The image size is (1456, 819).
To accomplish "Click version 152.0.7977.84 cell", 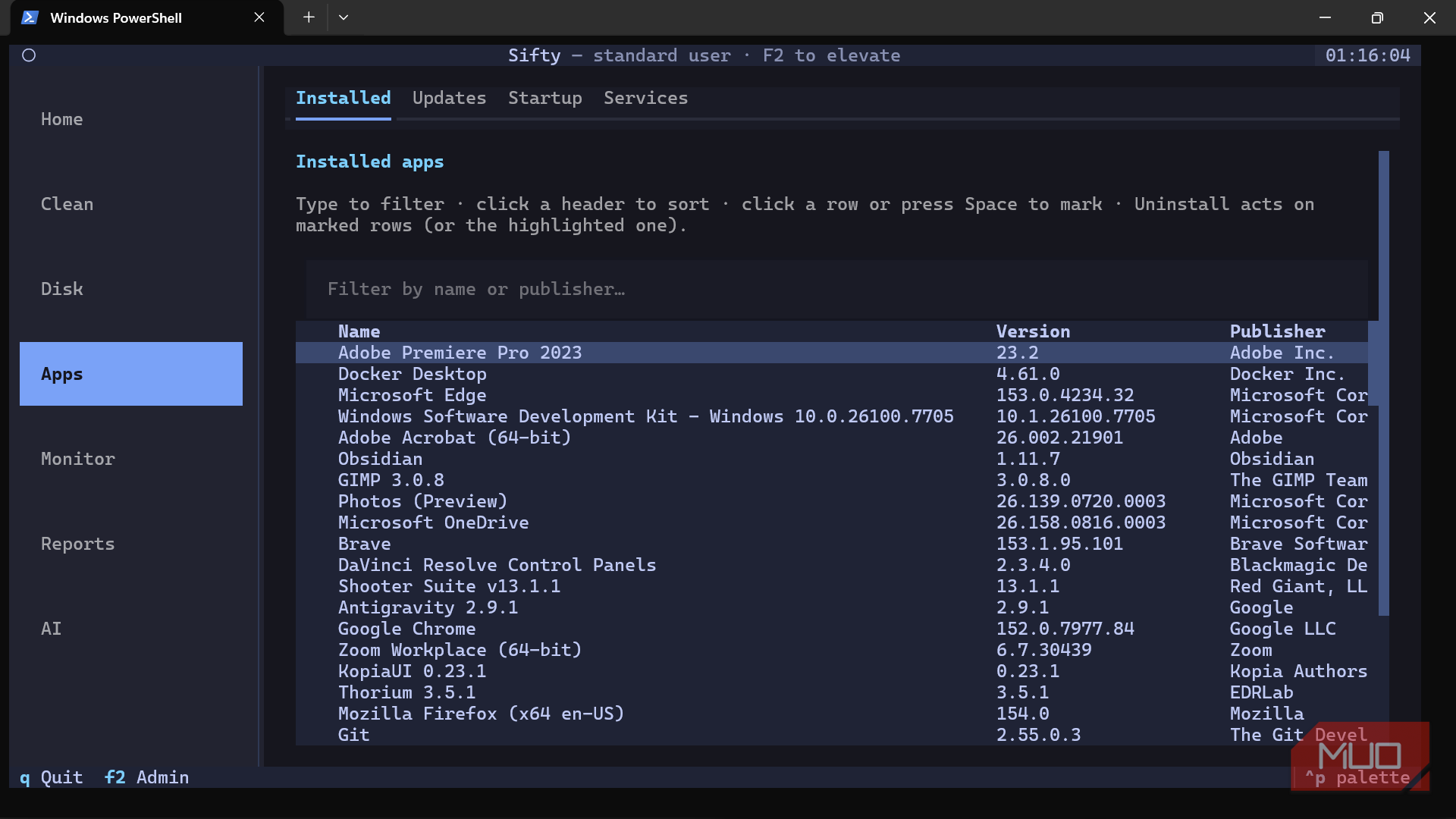I will tap(1065, 629).
